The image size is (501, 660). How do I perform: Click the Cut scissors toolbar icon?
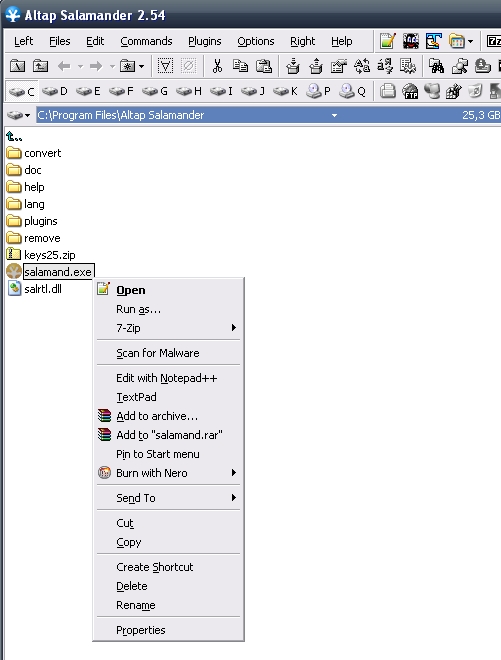point(217,66)
